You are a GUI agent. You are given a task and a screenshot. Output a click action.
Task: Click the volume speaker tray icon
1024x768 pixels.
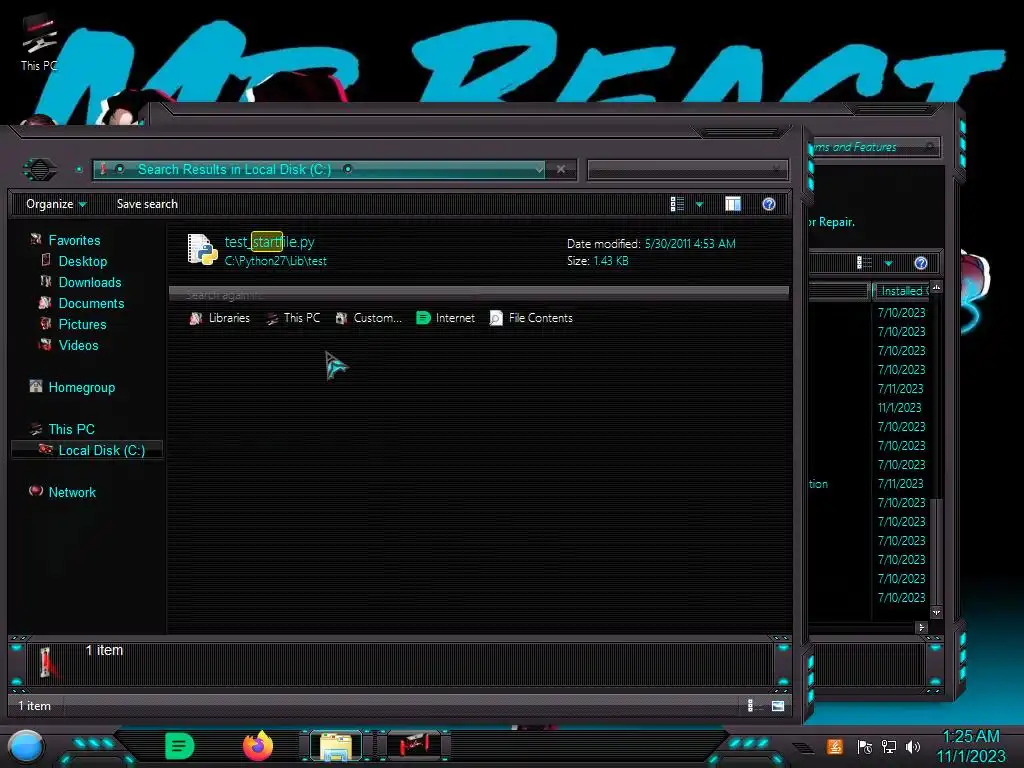tap(913, 746)
